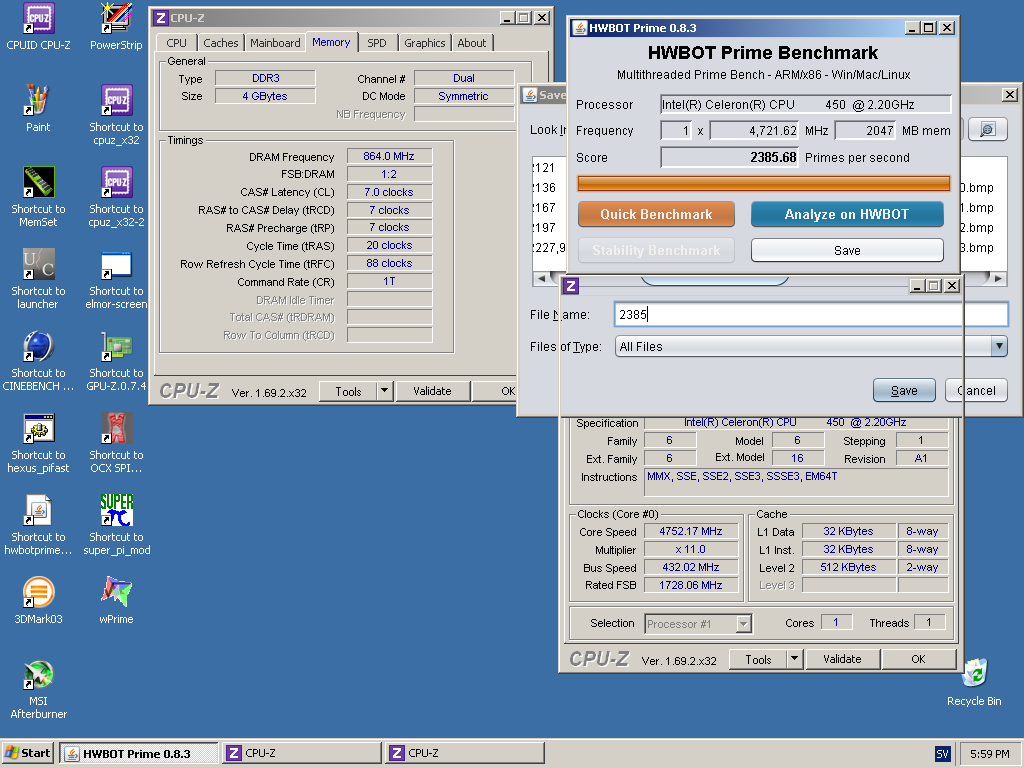1024x768 pixels.
Task: Click the DRAM Frequency 864.0 MHz value
Action: (x=389, y=156)
